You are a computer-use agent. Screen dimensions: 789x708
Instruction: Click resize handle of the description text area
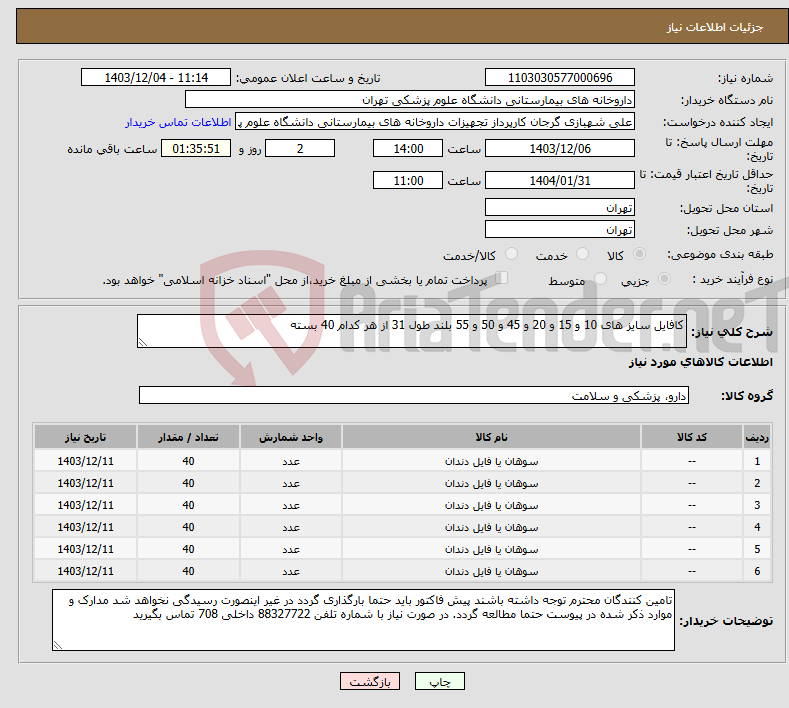[x=143, y=343]
